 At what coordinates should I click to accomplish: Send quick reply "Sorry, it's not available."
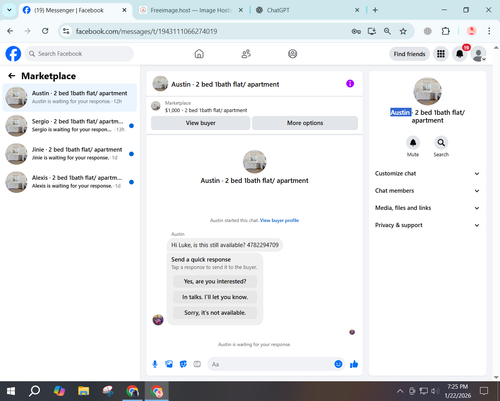pyautogui.click(x=215, y=313)
